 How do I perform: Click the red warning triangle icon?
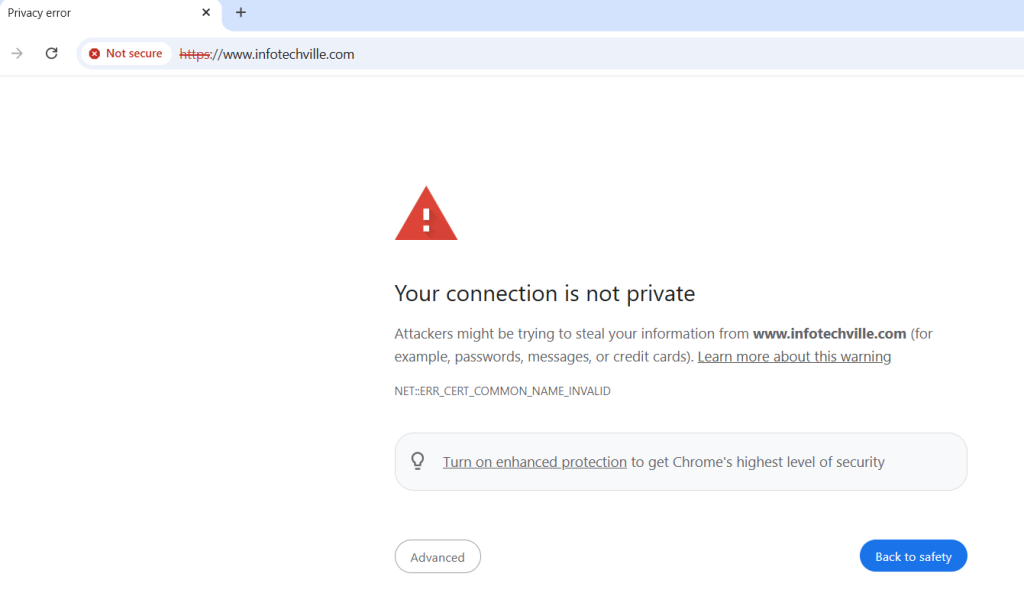[x=426, y=214]
